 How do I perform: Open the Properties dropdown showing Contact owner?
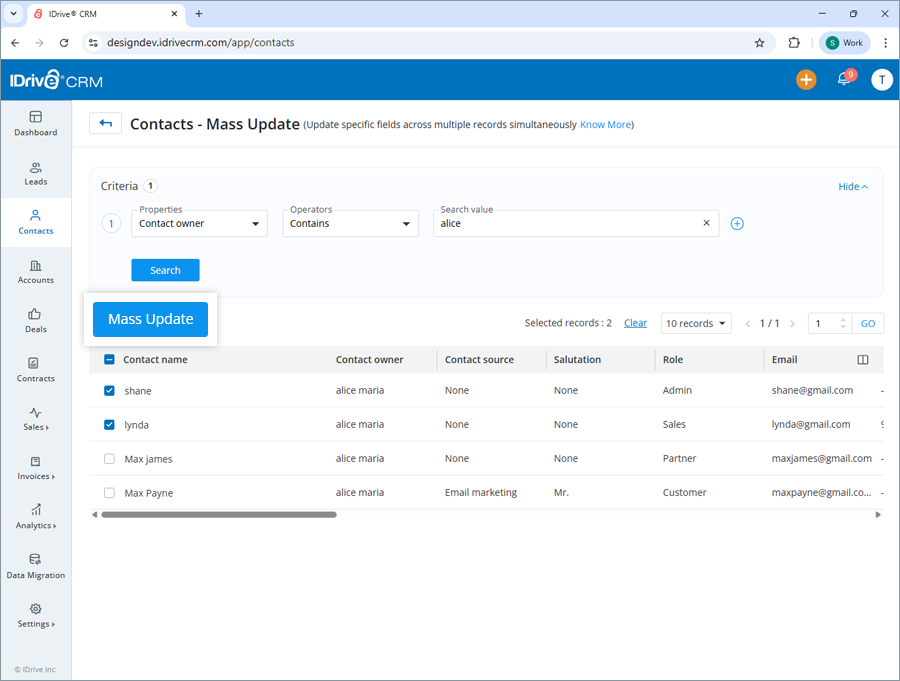[198, 223]
